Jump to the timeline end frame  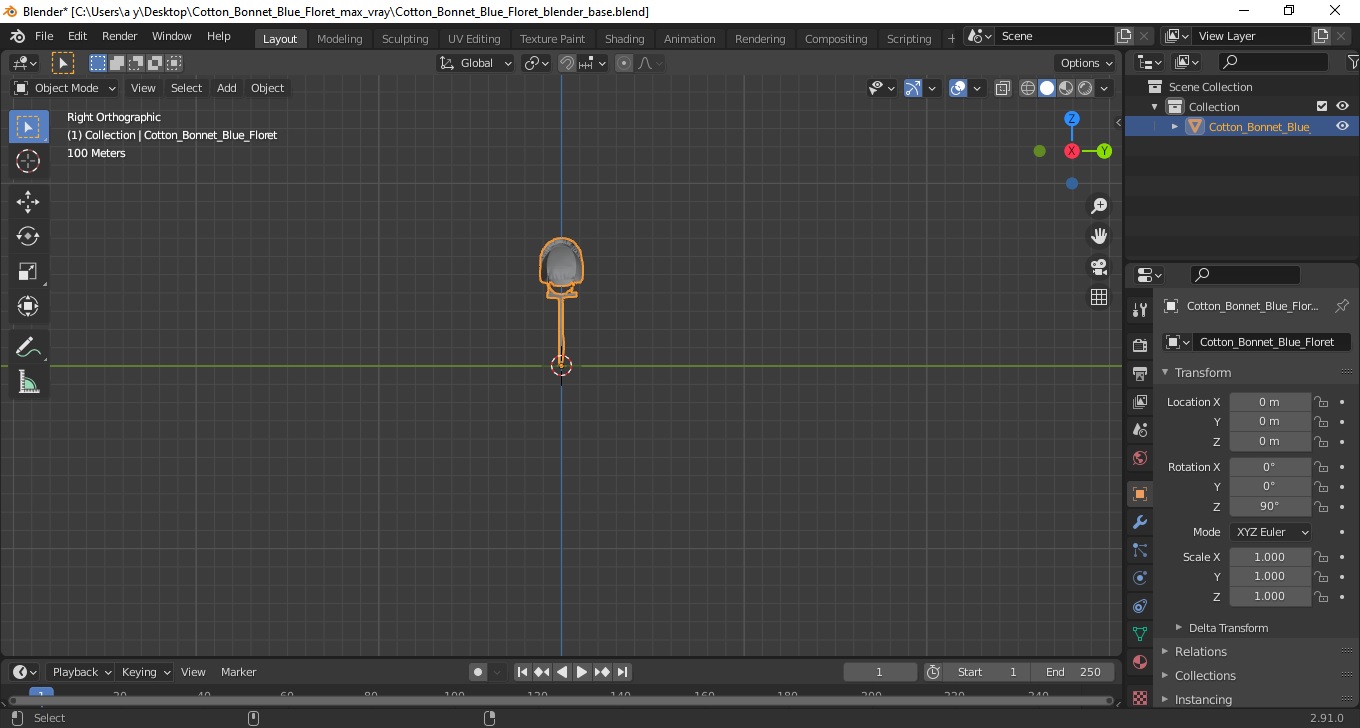coord(622,672)
